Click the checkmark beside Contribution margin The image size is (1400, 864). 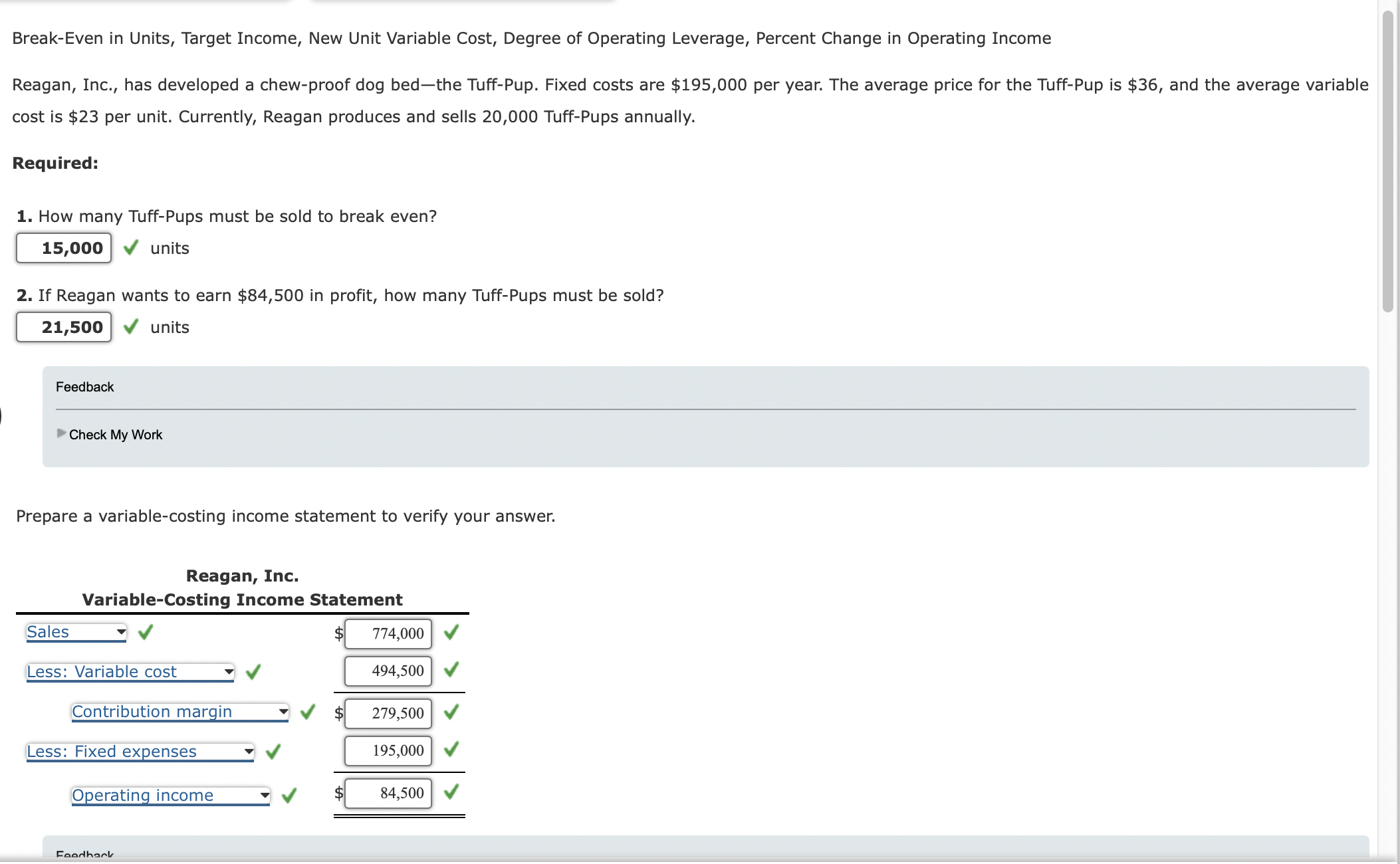coord(307,712)
